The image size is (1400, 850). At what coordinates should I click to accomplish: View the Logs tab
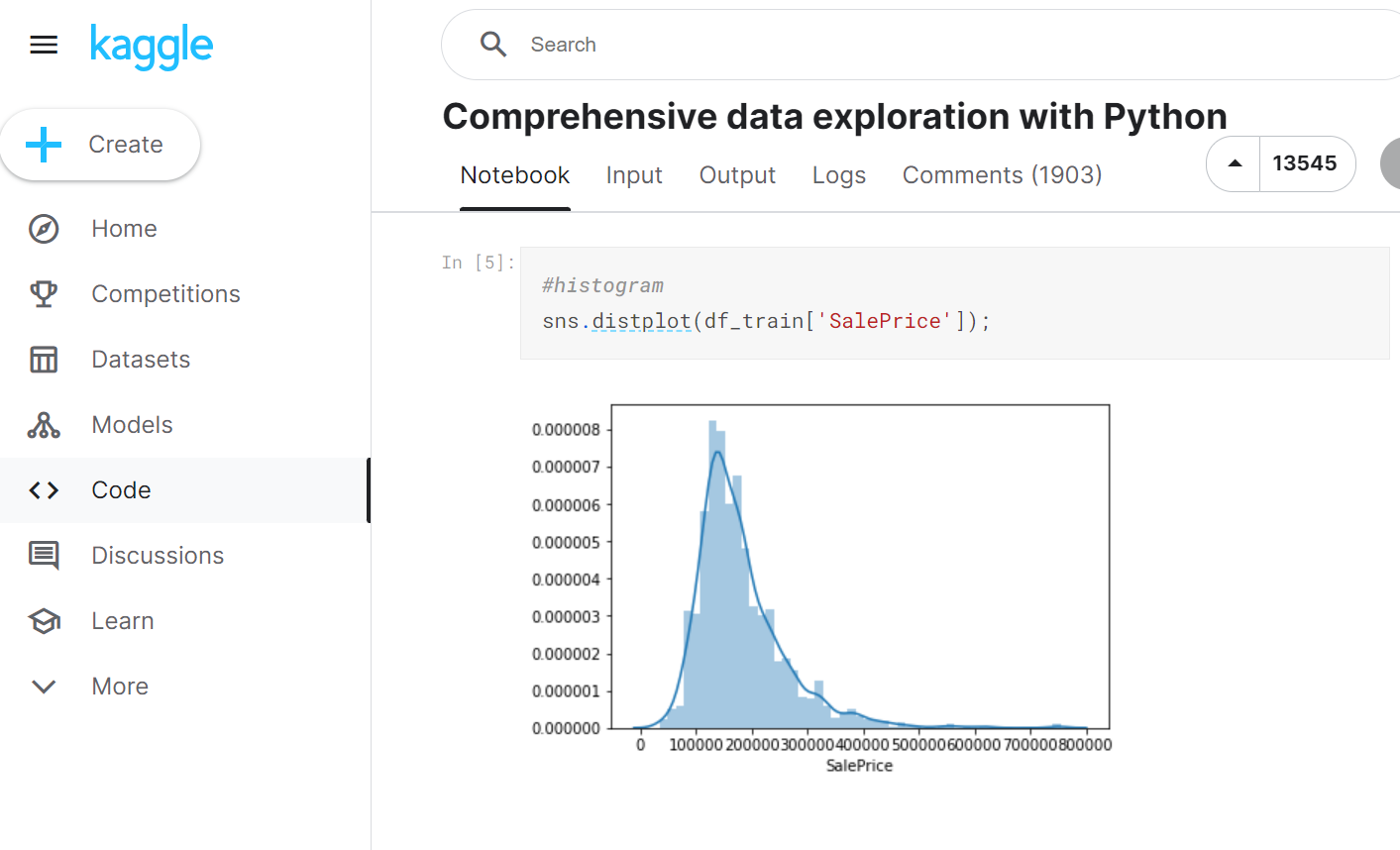point(839,175)
